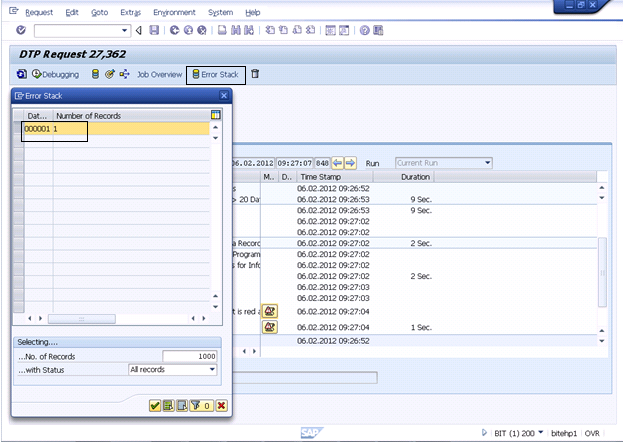Image resolution: width=623 pixels, height=442 pixels.
Task: Click the Find binoculars icon
Action: click(x=236, y=30)
